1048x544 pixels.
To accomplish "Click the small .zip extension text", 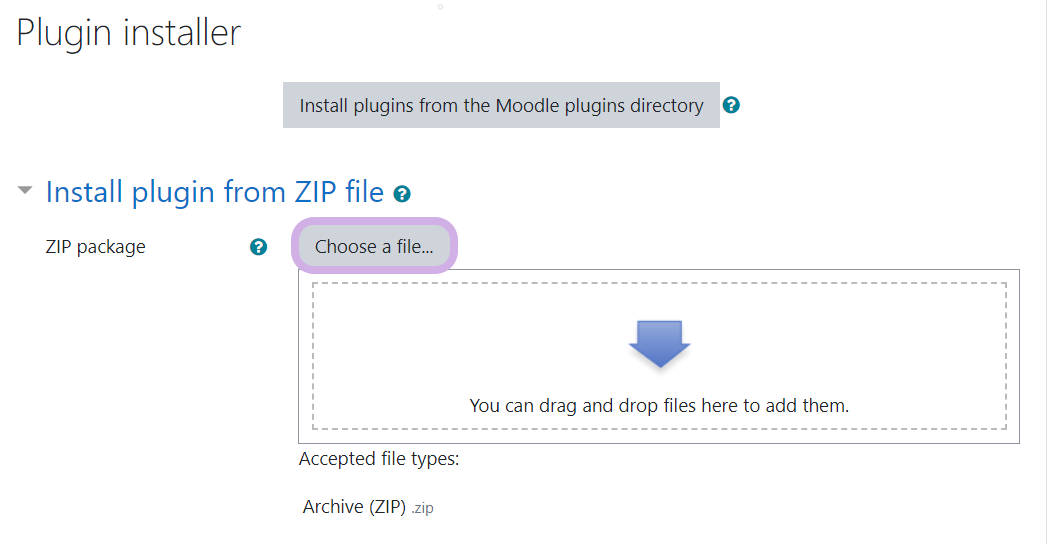I will (423, 508).
